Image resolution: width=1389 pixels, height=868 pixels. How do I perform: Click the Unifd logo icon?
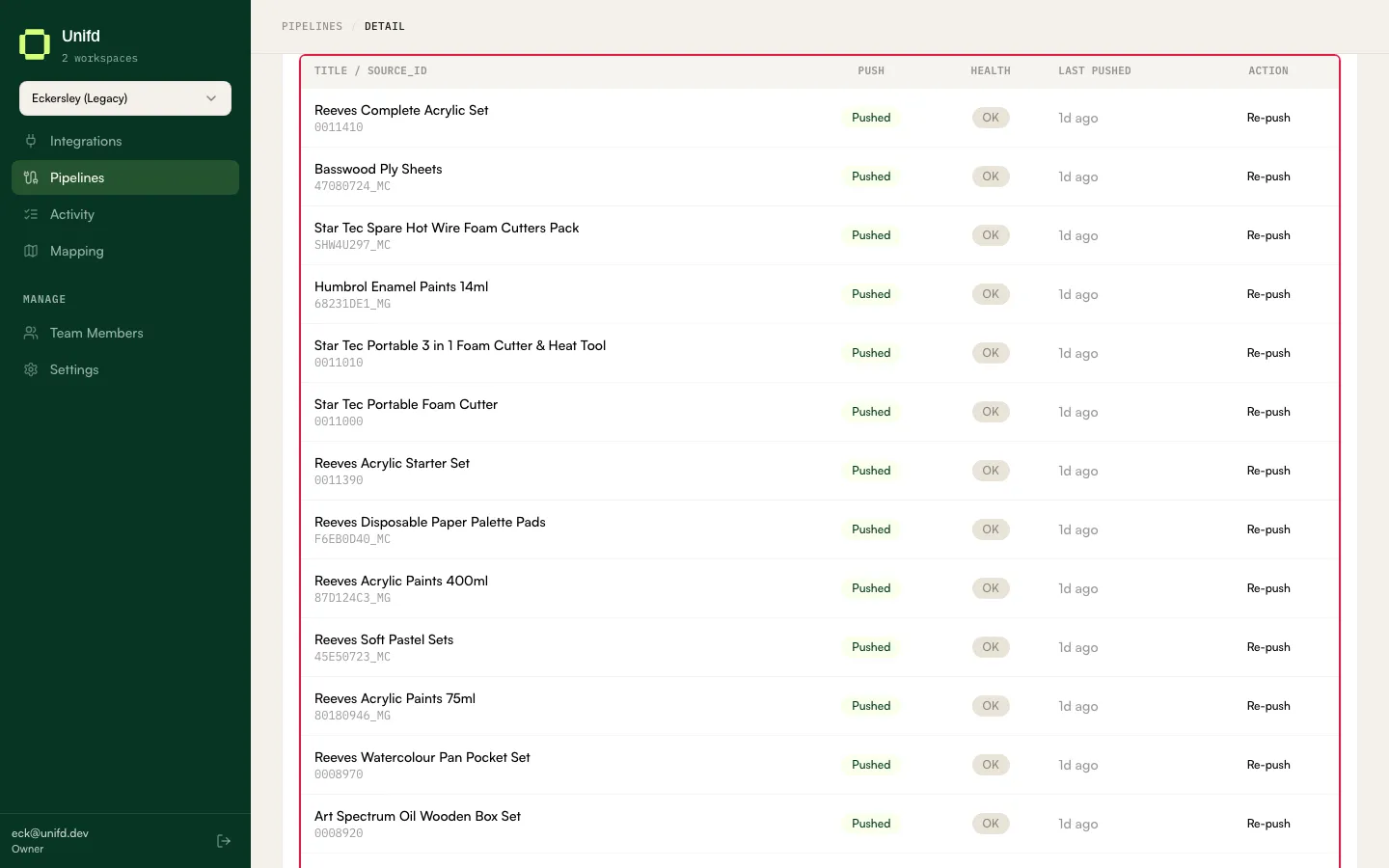[x=35, y=44]
